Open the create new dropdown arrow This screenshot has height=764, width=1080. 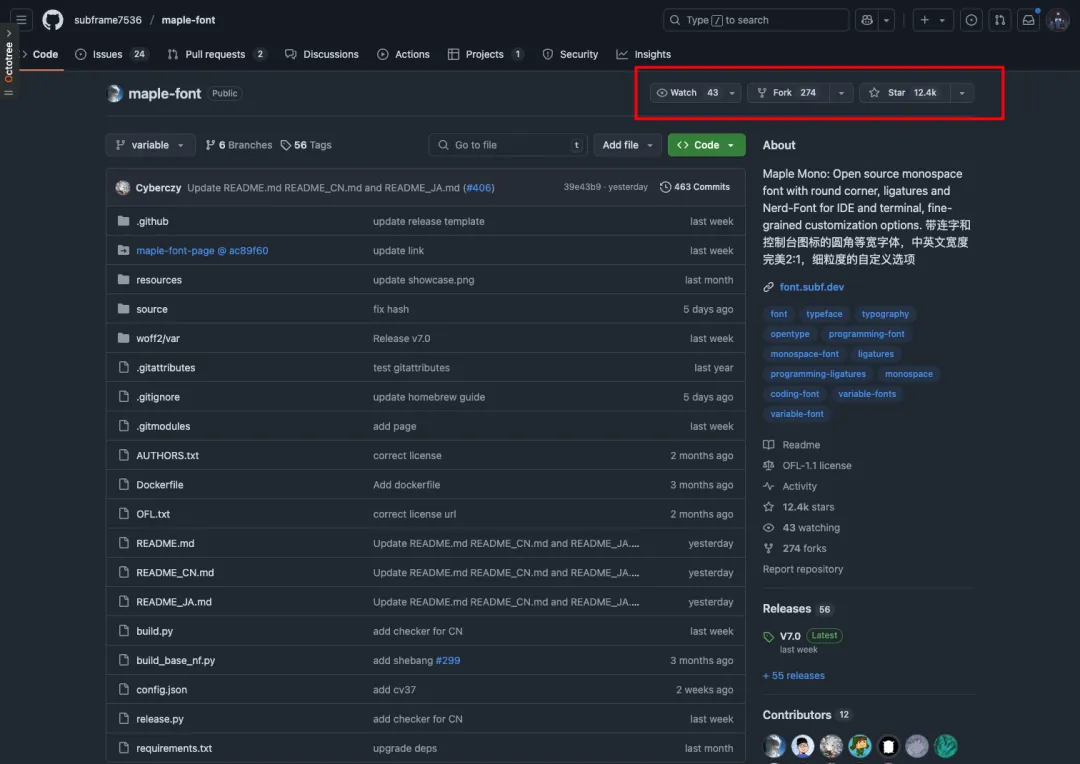(942, 20)
